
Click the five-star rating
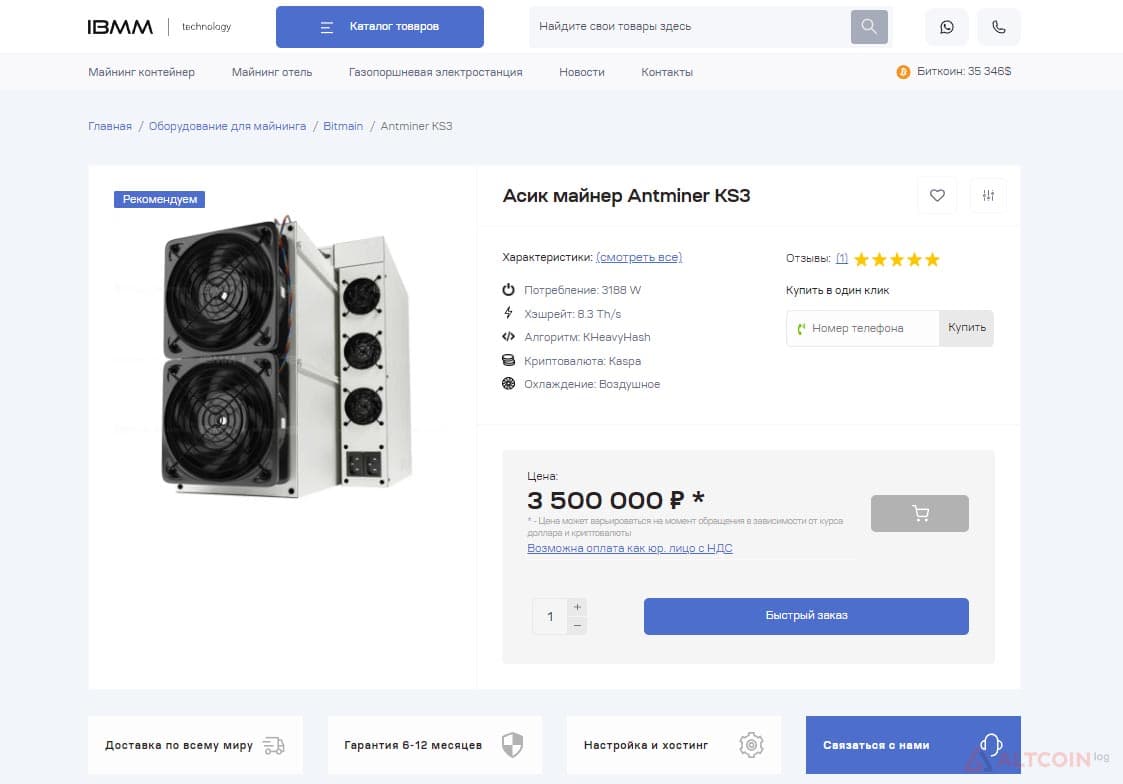tap(897, 259)
